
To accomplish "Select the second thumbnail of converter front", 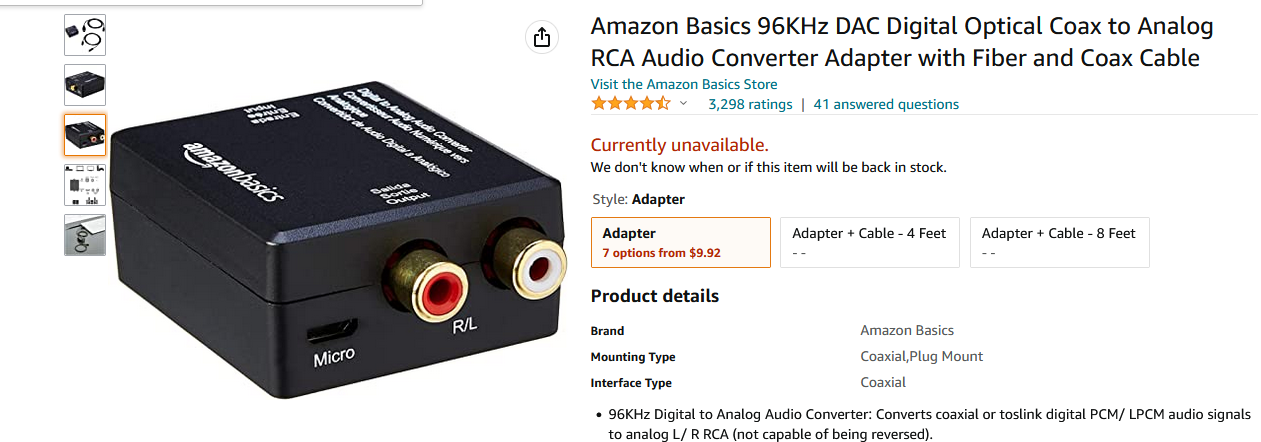I will click(x=85, y=85).
